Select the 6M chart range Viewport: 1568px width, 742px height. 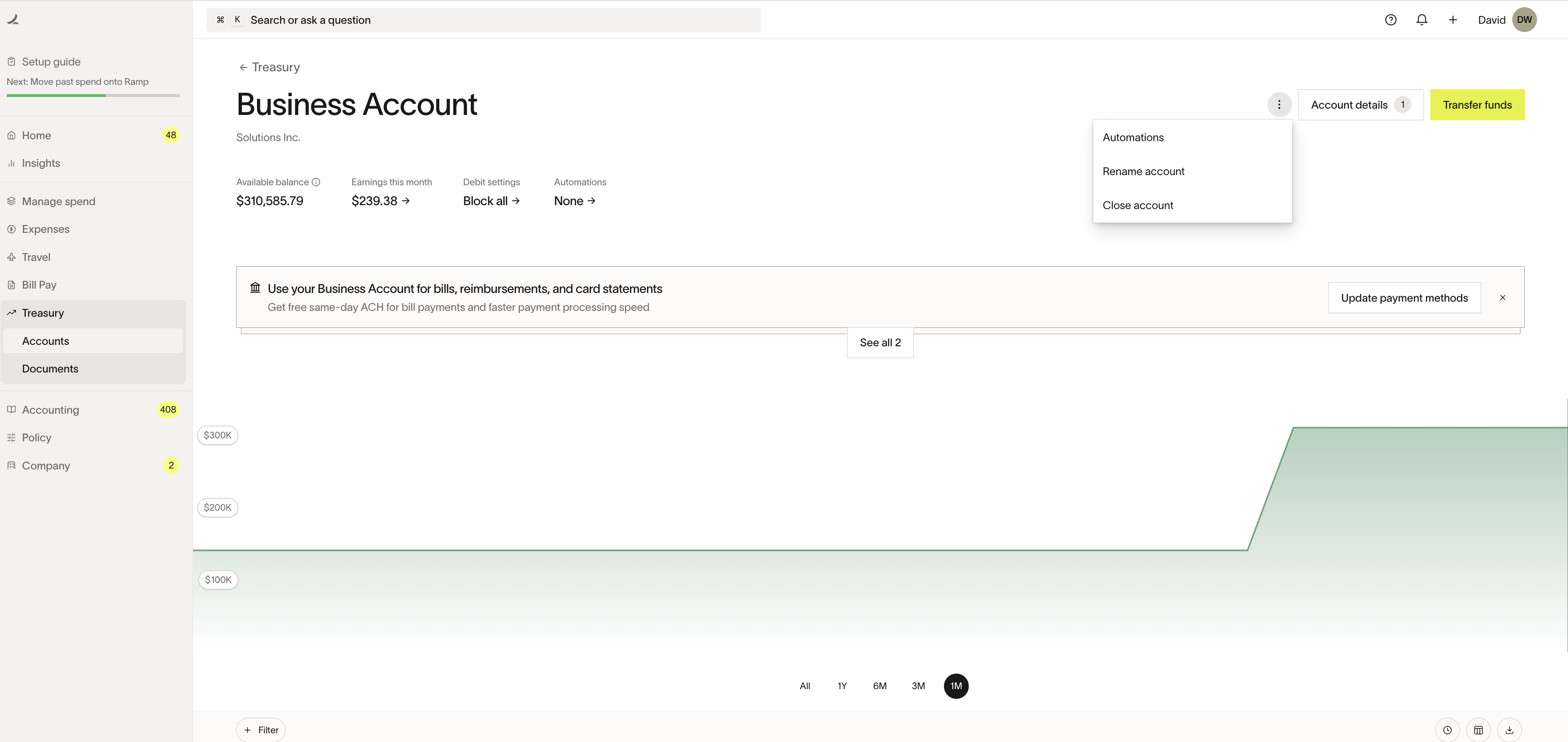(x=880, y=686)
